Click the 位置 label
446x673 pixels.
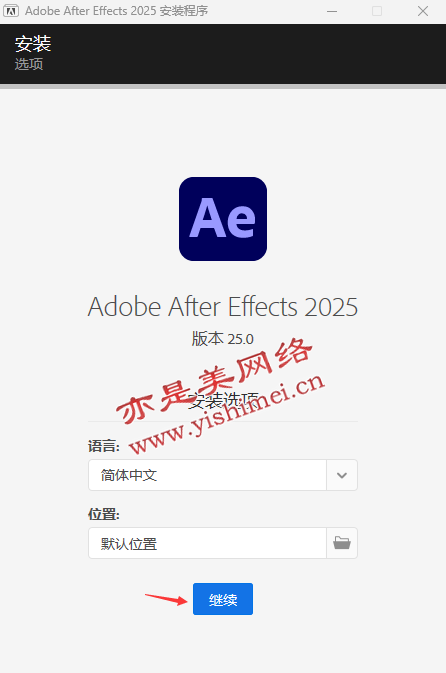coord(104,514)
